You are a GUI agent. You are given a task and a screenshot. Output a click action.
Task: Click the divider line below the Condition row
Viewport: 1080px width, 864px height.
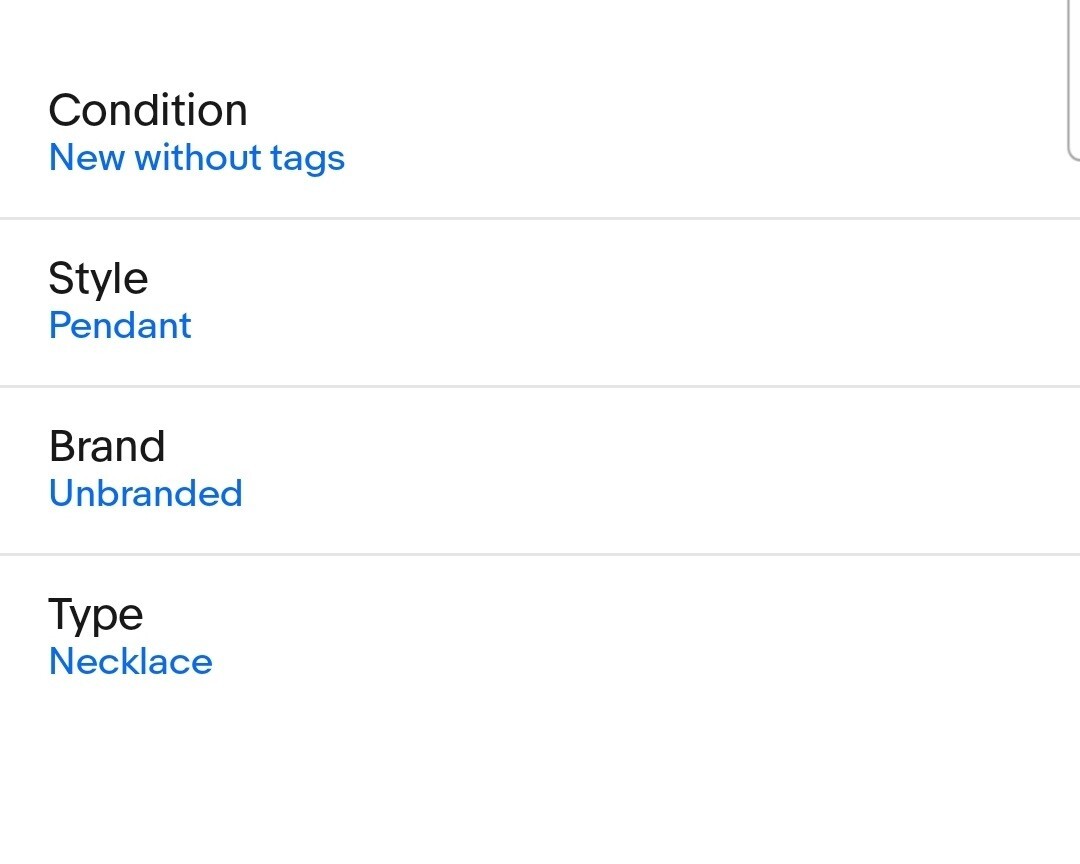click(x=540, y=219)
